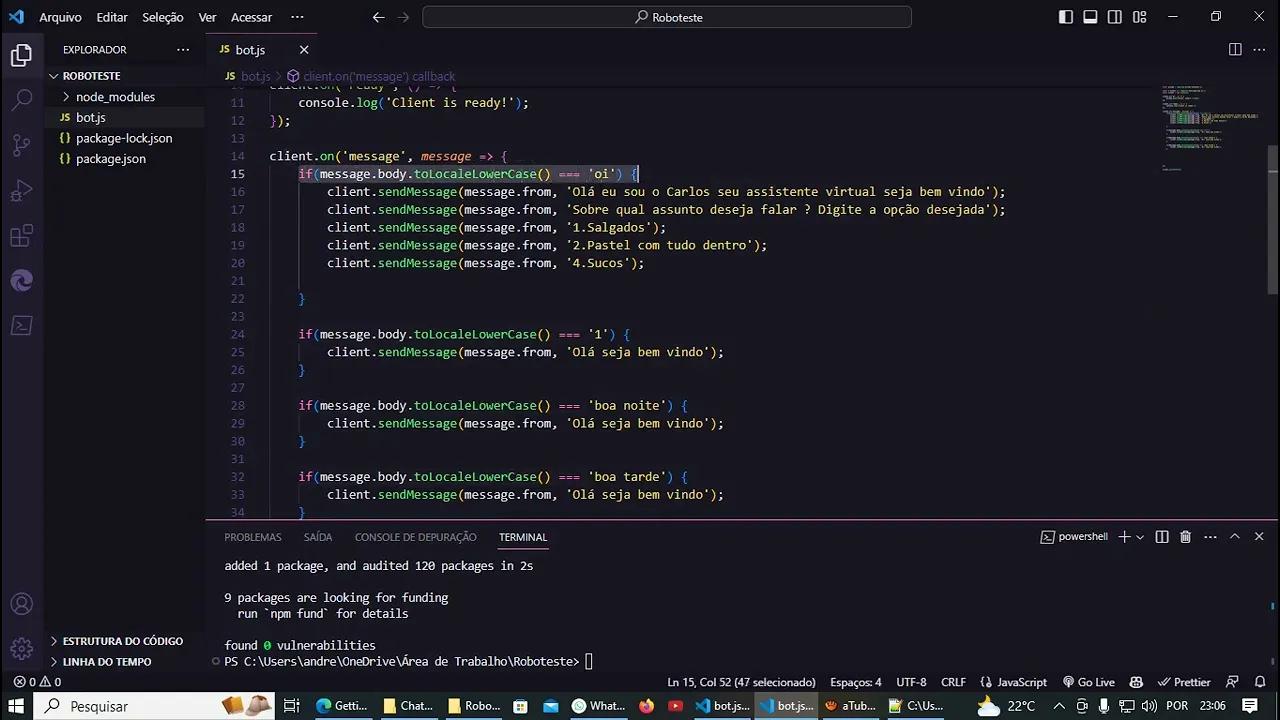Open the Search view in activity bar
The width and height of the screenshot is (1280, 720).
point(21,100)
